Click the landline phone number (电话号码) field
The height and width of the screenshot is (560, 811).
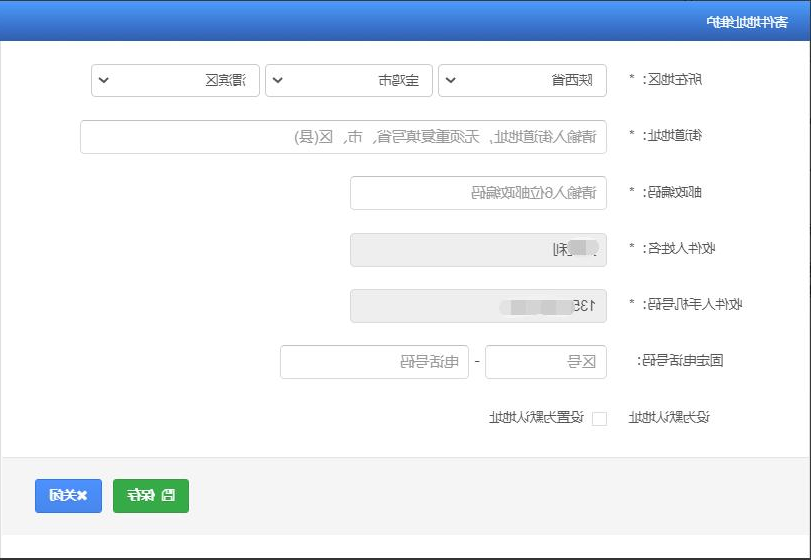click(374, 362)
